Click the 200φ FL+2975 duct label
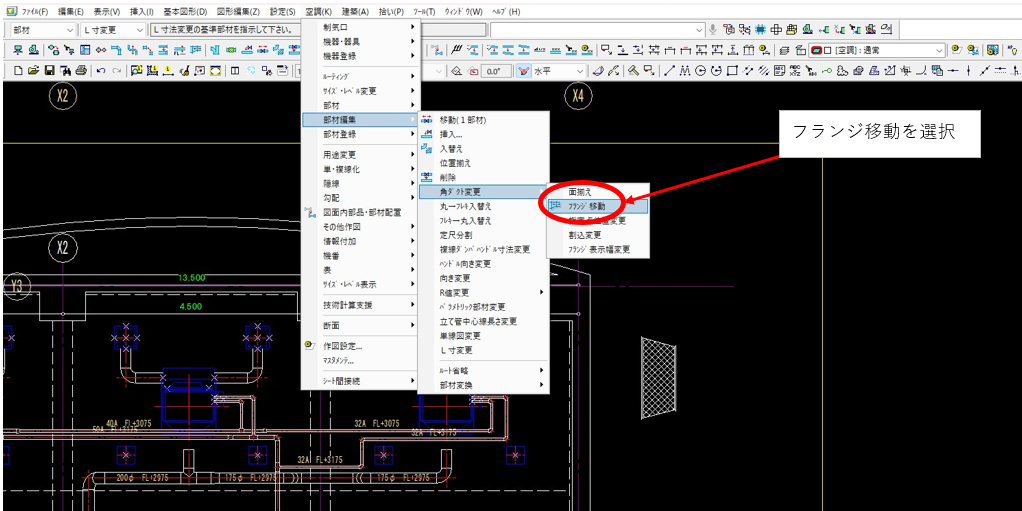 click(142, 478)
